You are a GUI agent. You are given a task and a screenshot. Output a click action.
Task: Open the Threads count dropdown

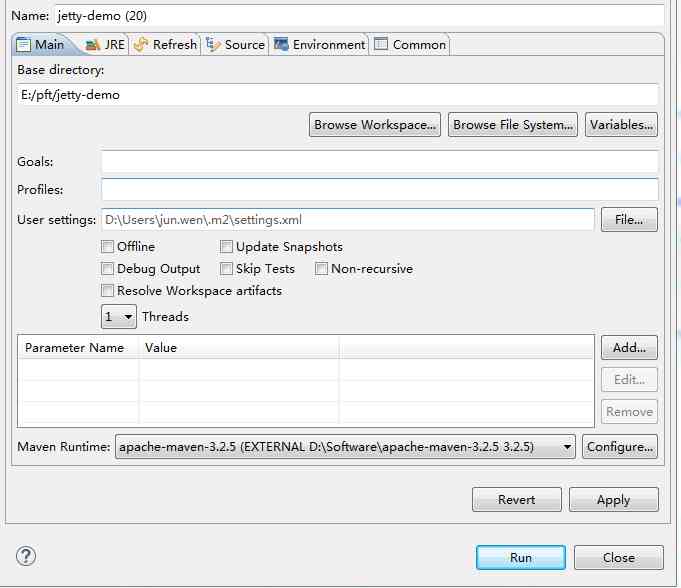click(119, 317)
